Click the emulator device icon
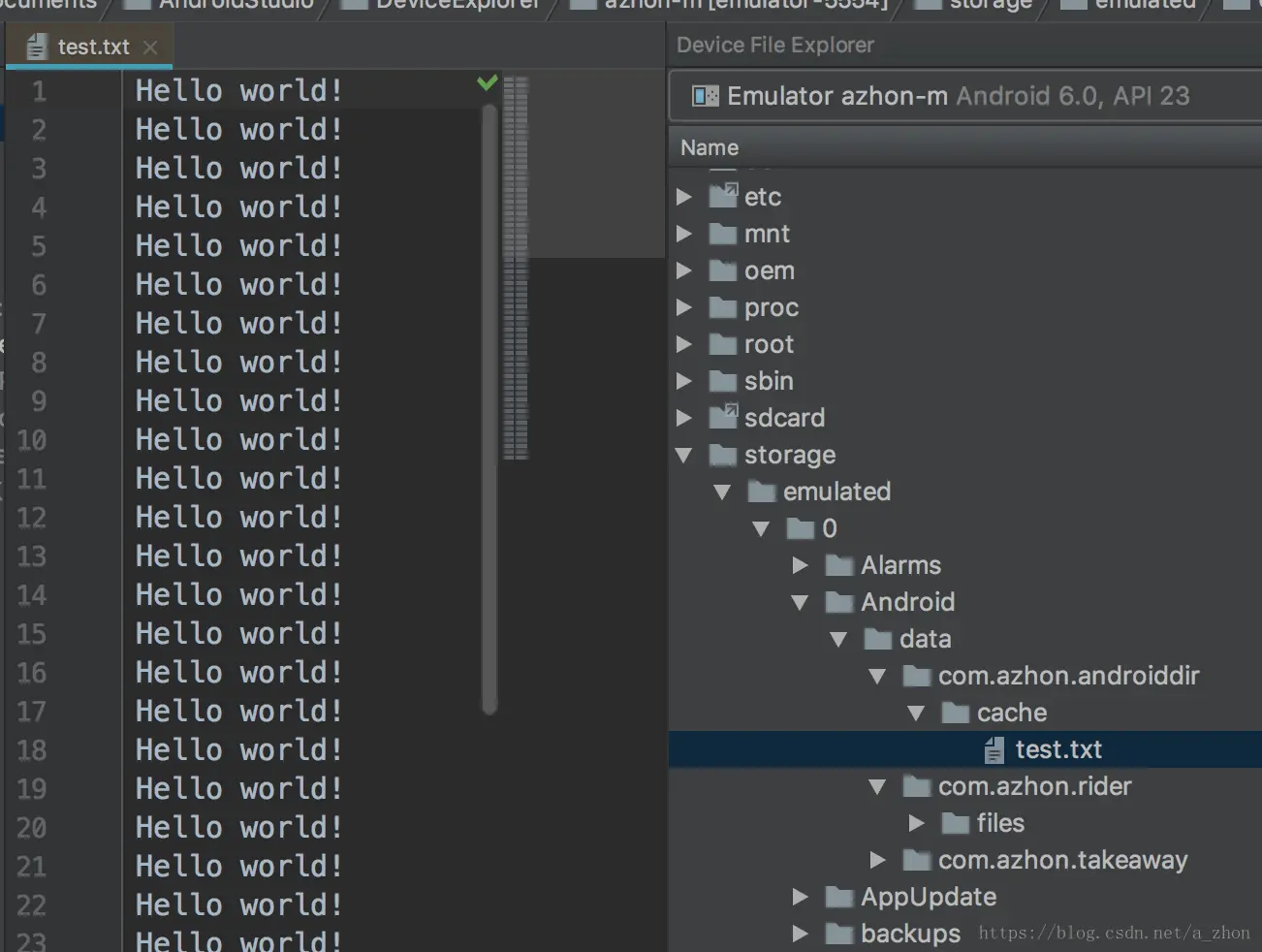The image size is (1262, 952). tap(706, 96)
